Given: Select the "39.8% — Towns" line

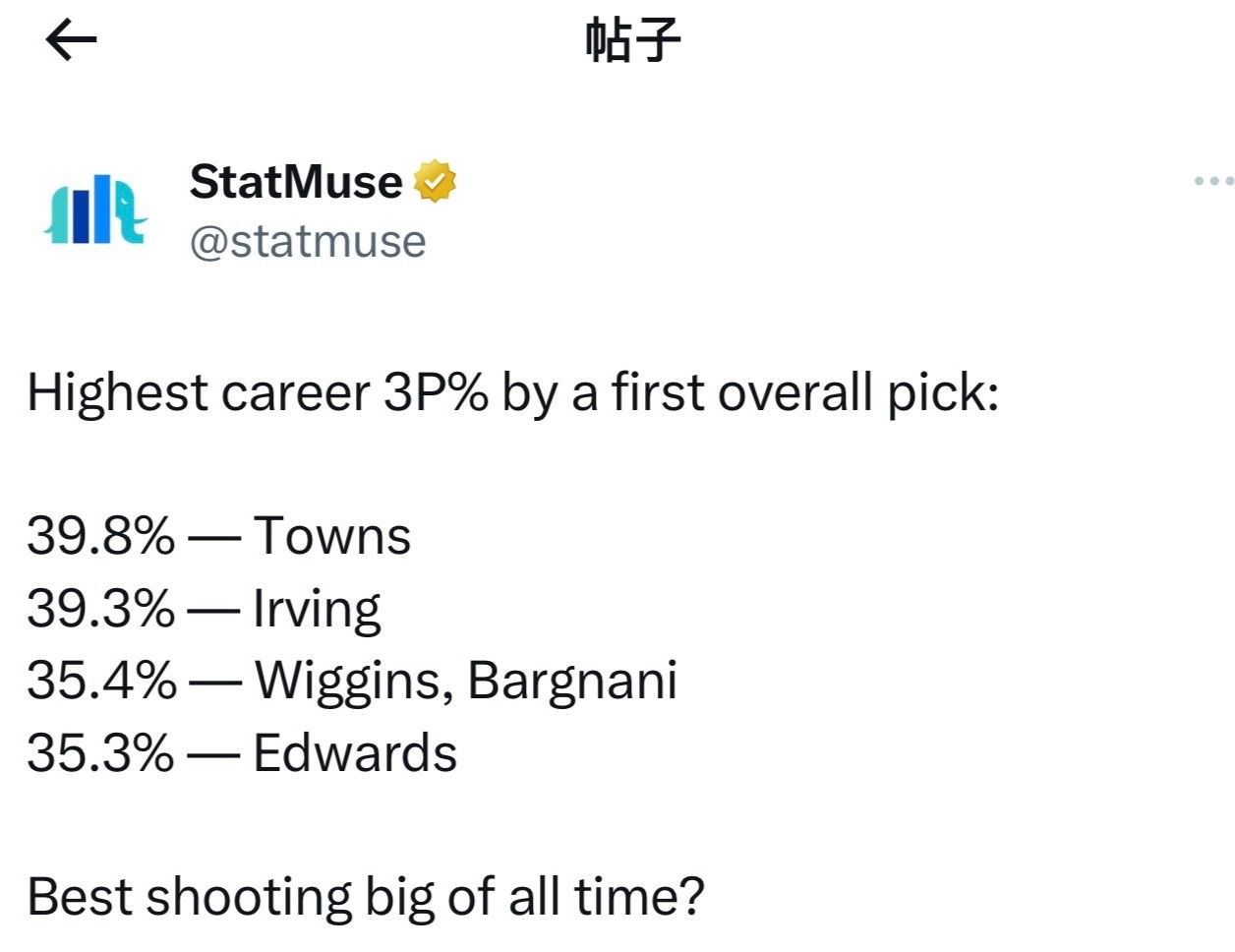Looking at the screenshot, I should click(x=218, y=536).
